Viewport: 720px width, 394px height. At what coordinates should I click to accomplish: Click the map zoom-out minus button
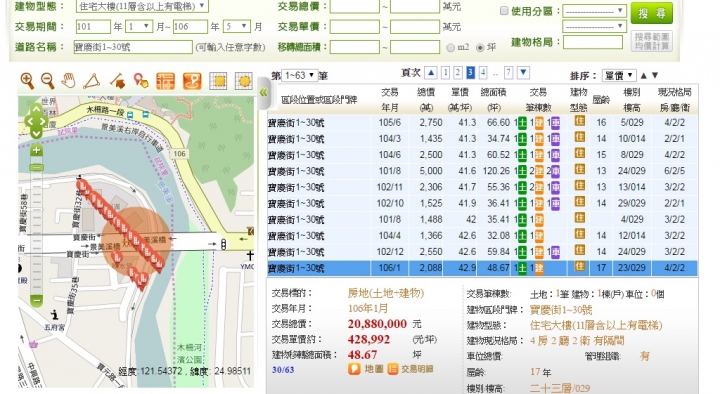tap(36, 300)
